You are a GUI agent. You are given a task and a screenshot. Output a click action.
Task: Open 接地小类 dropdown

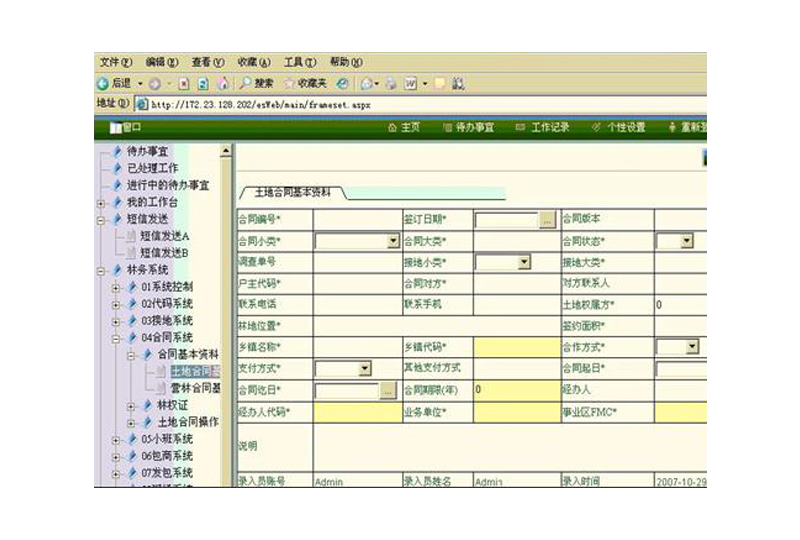click(524, 262)
